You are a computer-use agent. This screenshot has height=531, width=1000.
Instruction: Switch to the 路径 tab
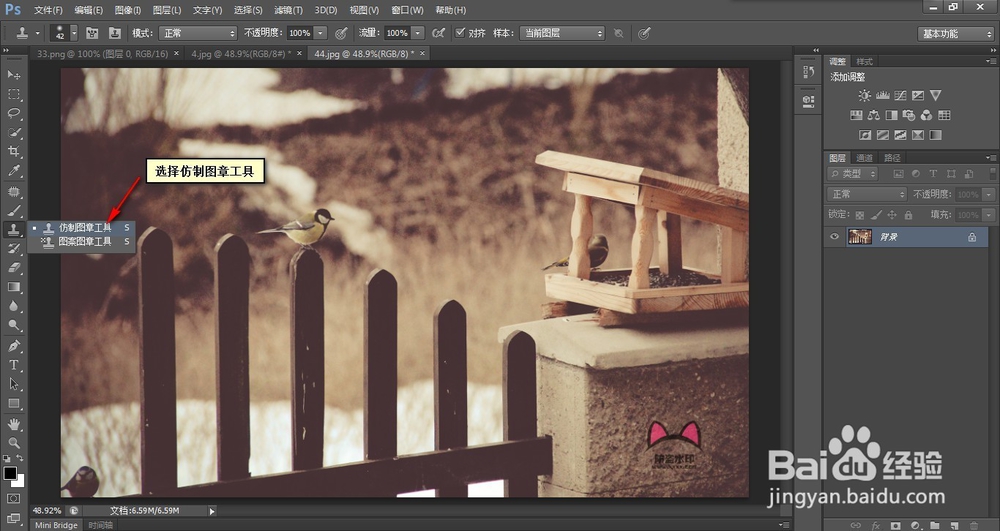[x=892, y=158]
